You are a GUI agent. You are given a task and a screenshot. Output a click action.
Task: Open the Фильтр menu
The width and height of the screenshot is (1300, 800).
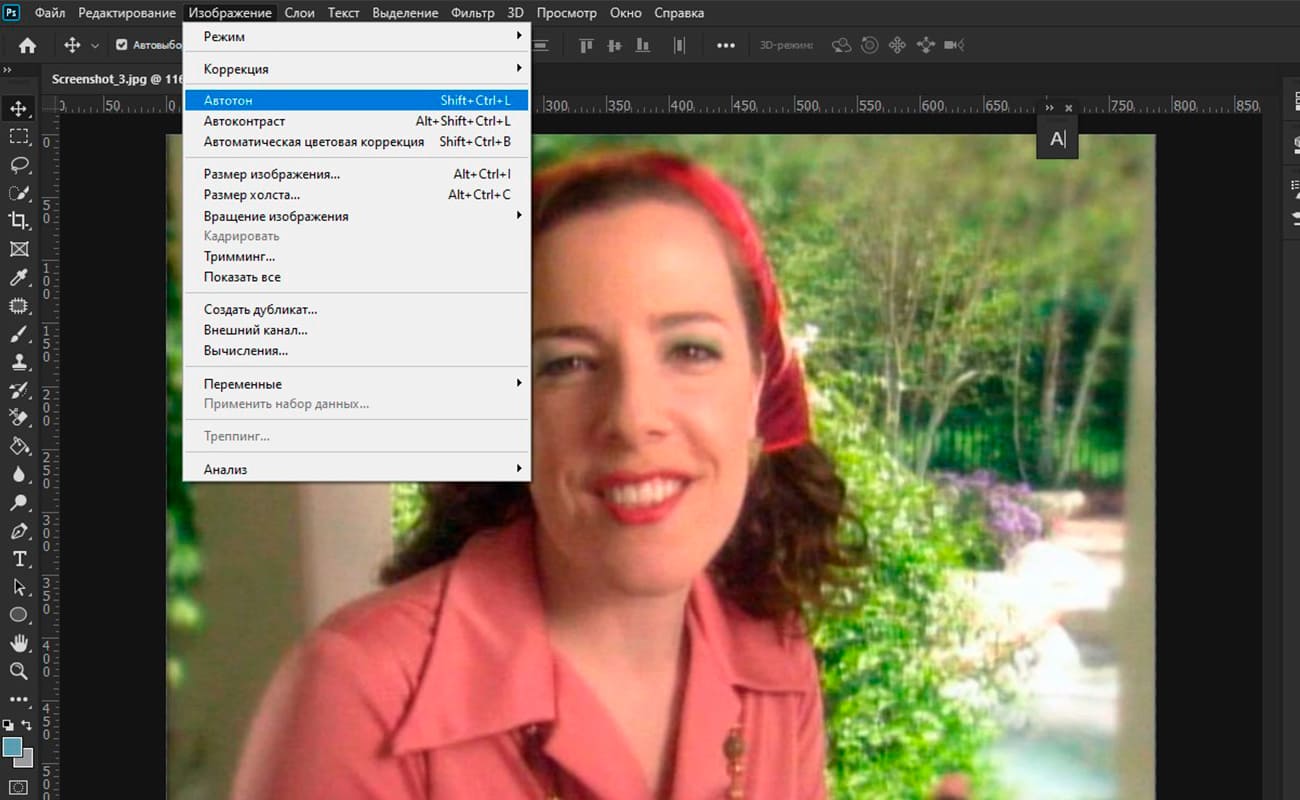tap(473, 13)
